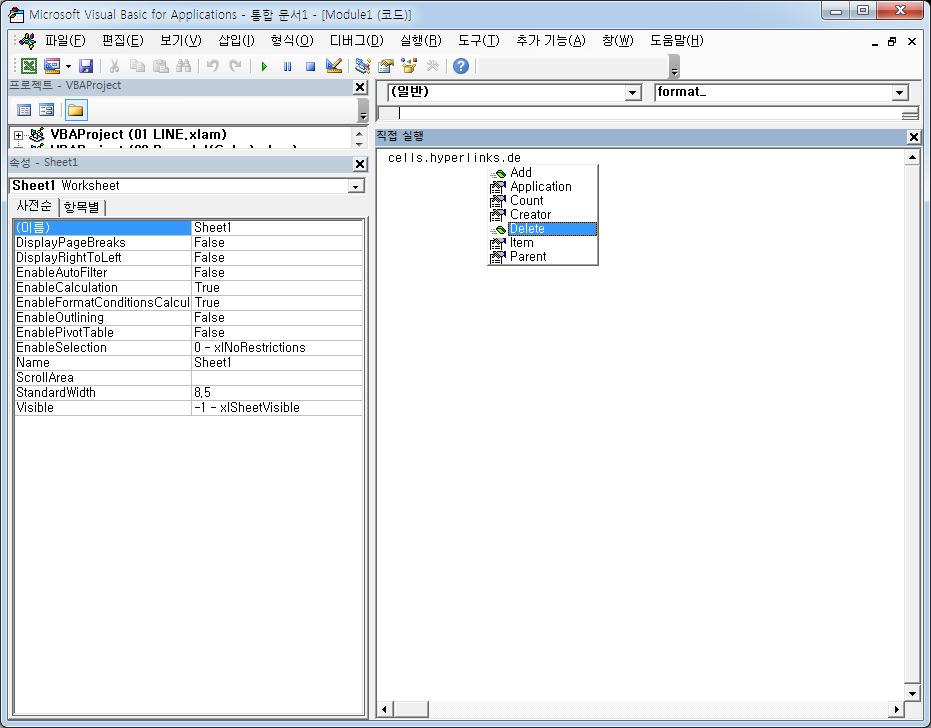Open Project Explorer toolbar icon
The height and width of the screenshot is (728, 931).
(363, 66)
